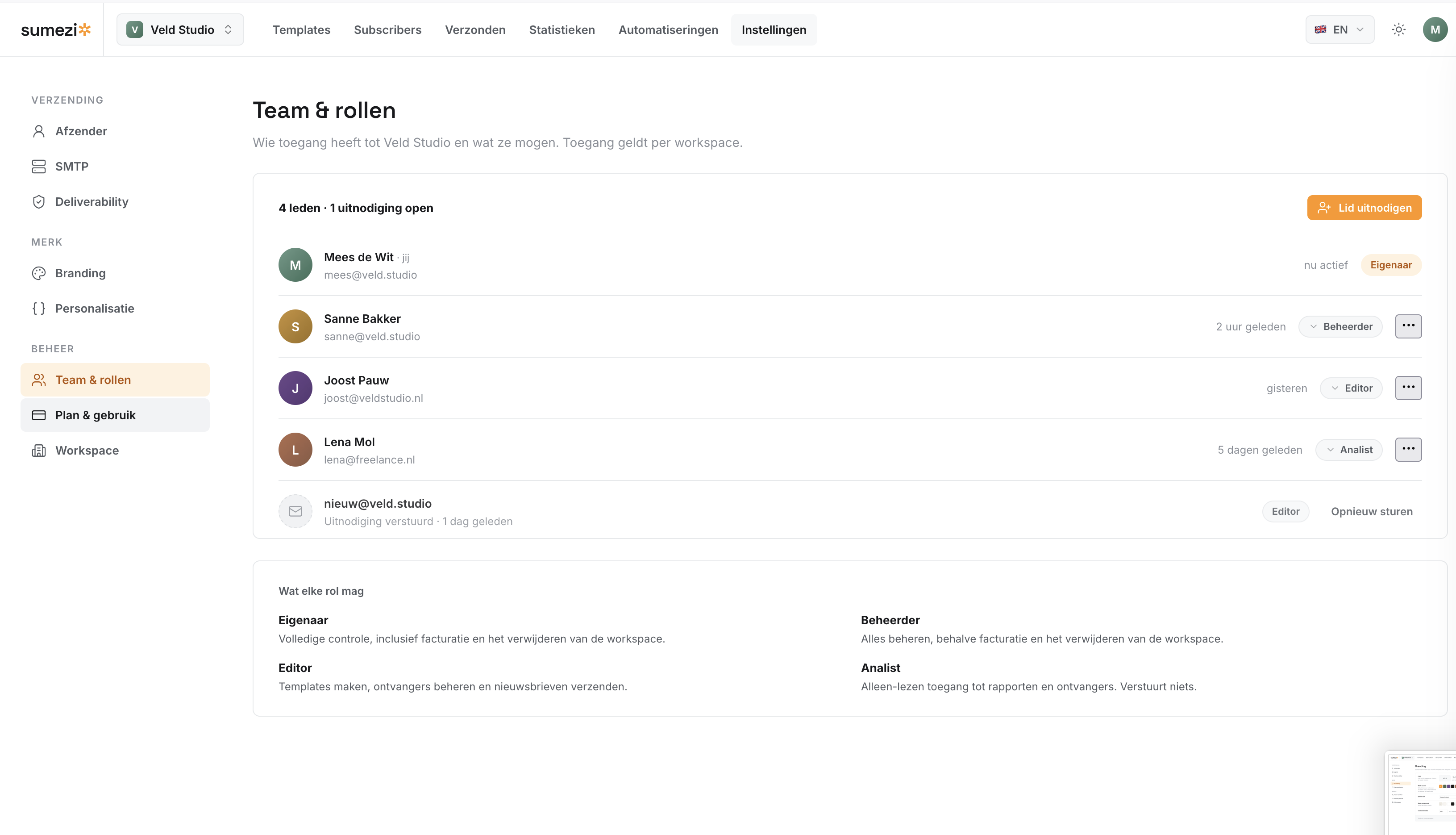Expand the Veld Studio workspace switcher
The height and width of the screenshot is (835, 1456).
180,29
